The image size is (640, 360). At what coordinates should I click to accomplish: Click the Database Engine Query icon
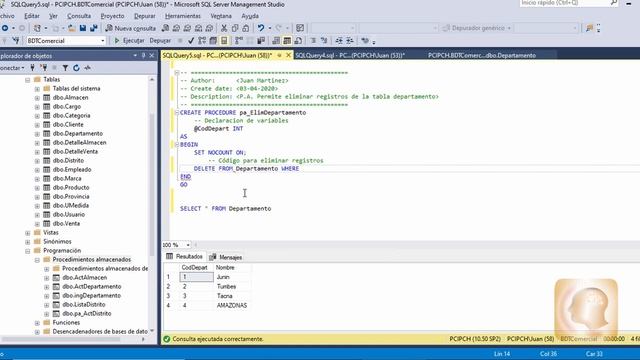(165, 28)
